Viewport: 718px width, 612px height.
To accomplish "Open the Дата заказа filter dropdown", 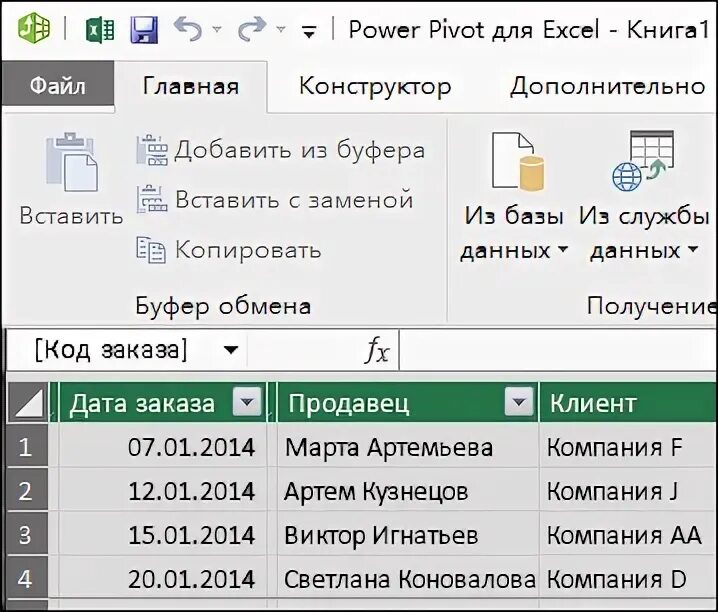I will 247,402.
